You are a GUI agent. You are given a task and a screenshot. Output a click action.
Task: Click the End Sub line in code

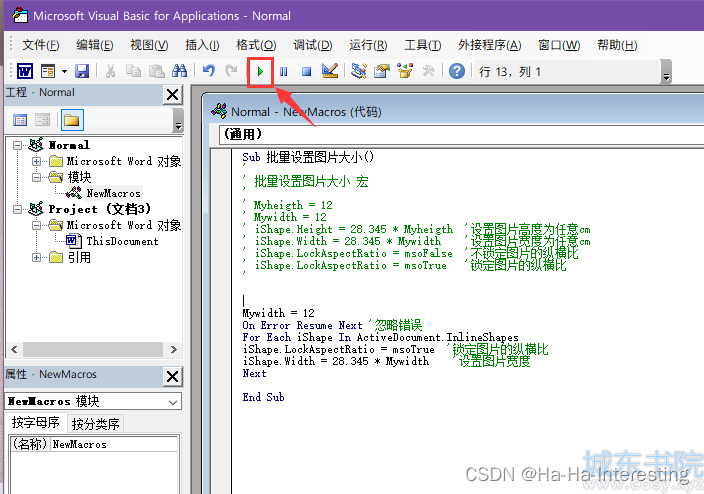tap(263, 397)
